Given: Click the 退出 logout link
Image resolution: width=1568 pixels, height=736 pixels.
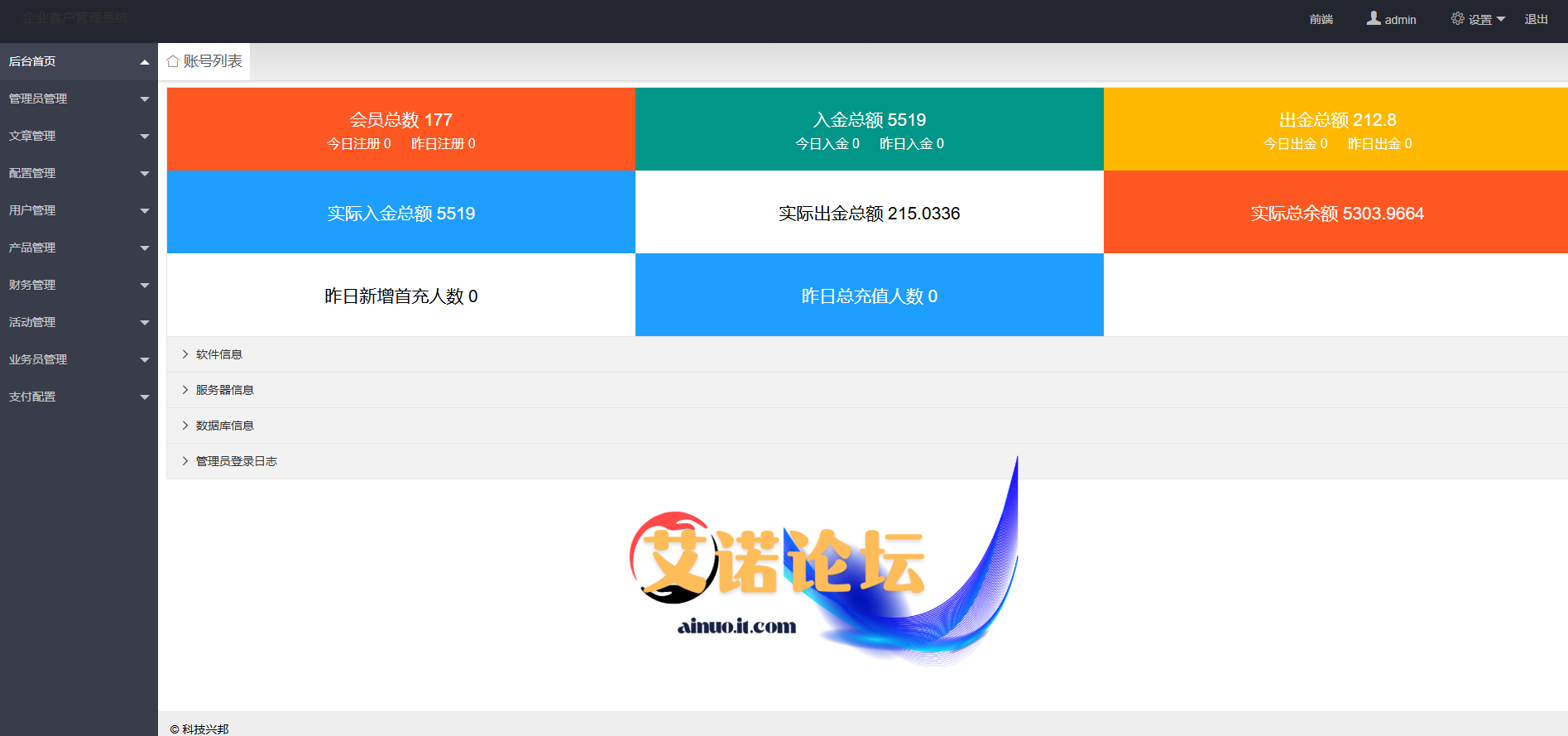Looking at the screenshot, I should coord(1537,19).
